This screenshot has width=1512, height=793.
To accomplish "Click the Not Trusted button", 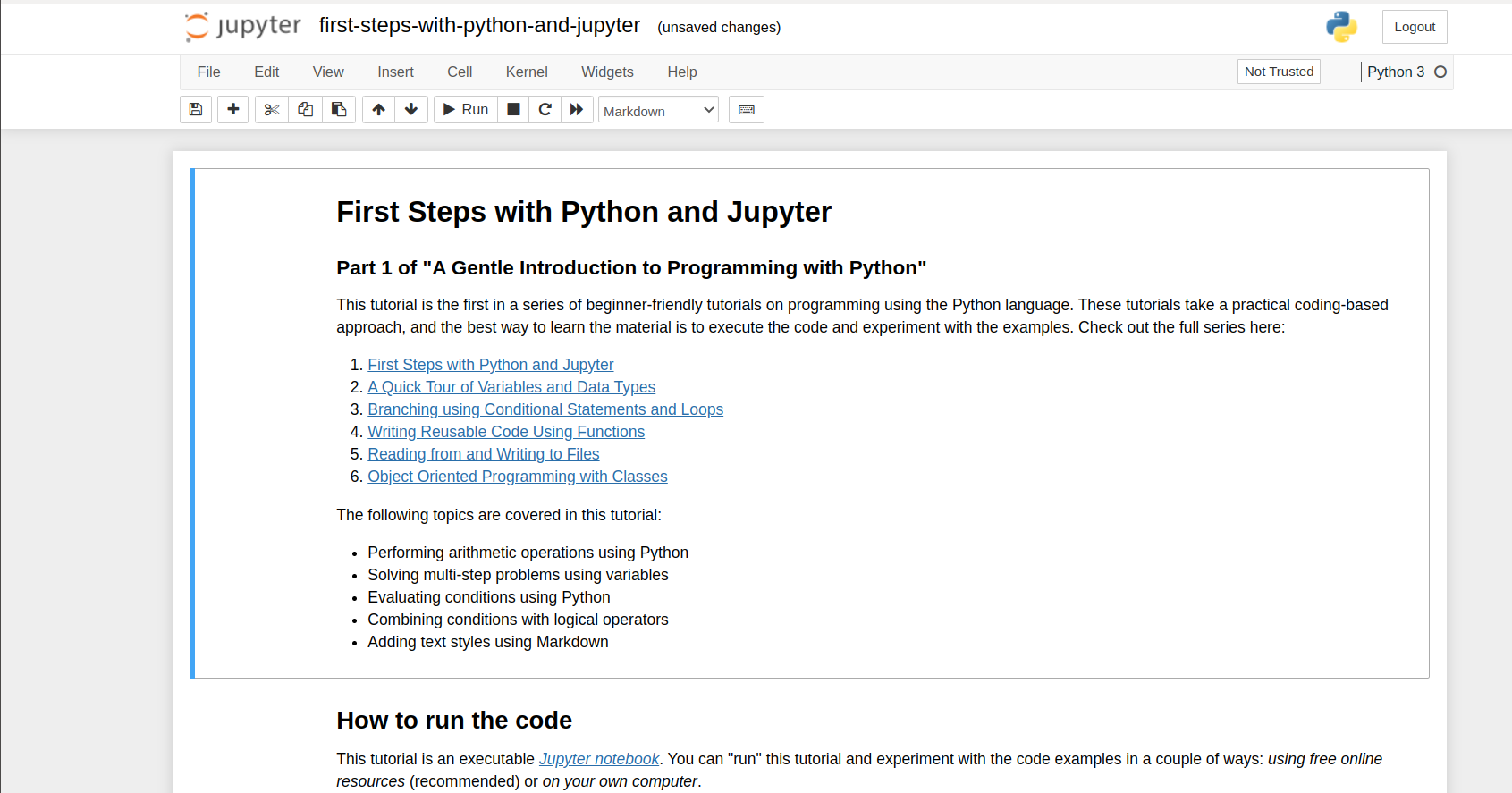I will (x=1279, y=72).
